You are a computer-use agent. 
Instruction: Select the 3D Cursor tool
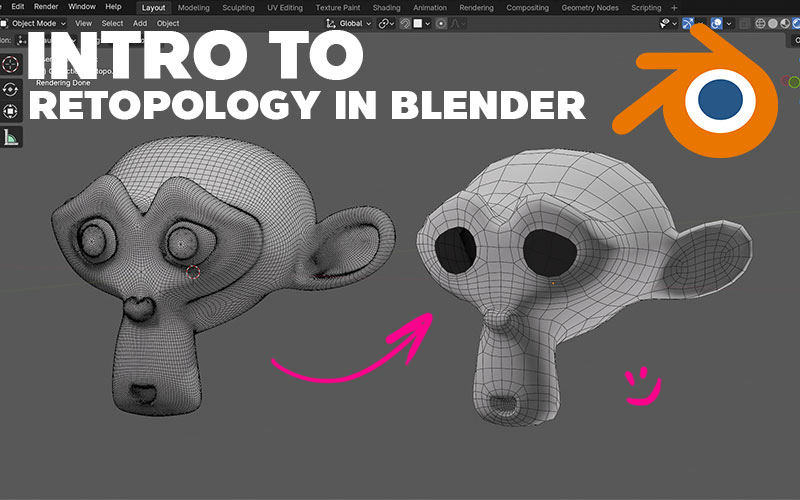(x=11, y=64)
